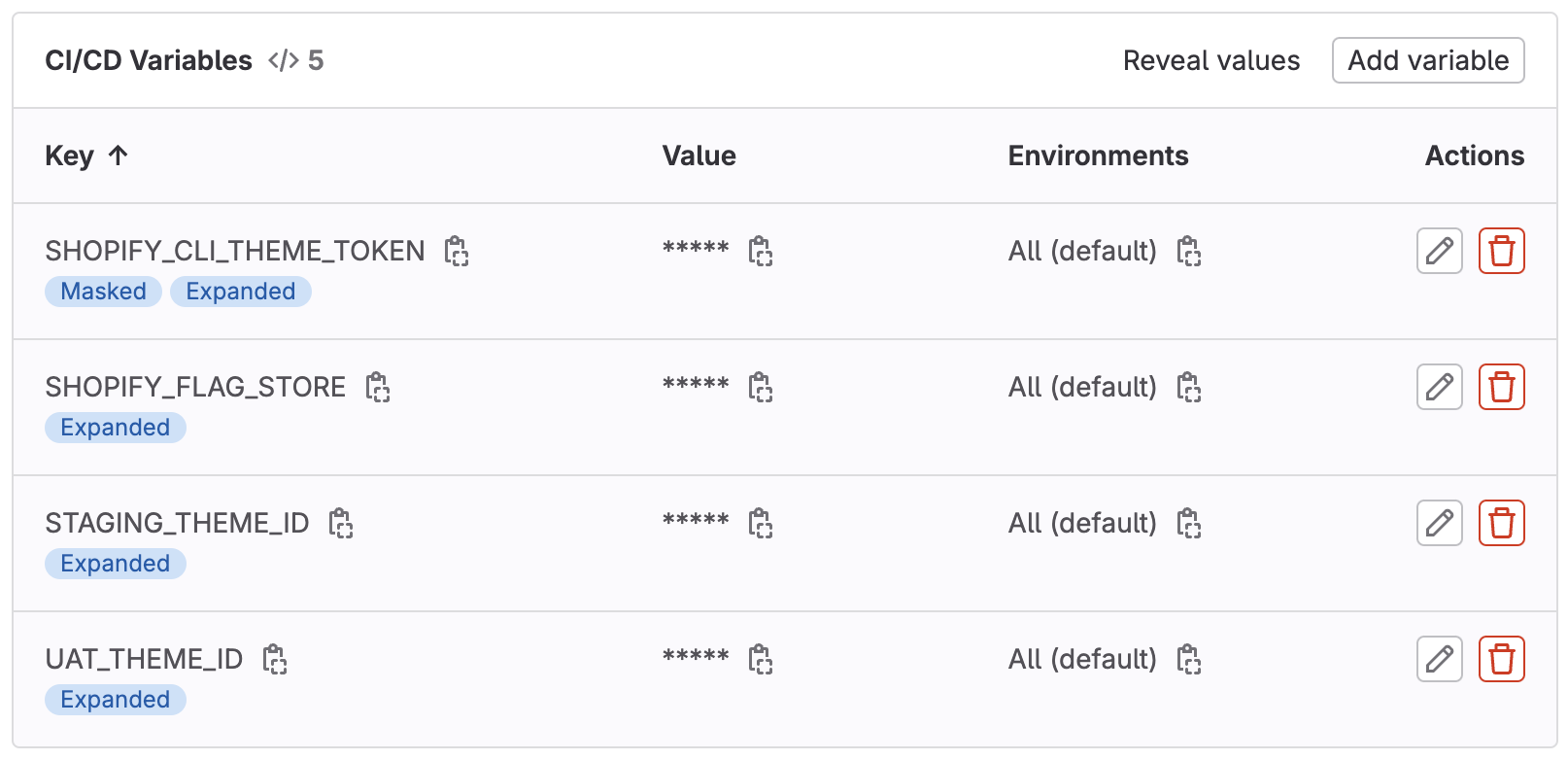Click the Add variable button
This screenshot has height=760, width=1568.
(1427, 60)
